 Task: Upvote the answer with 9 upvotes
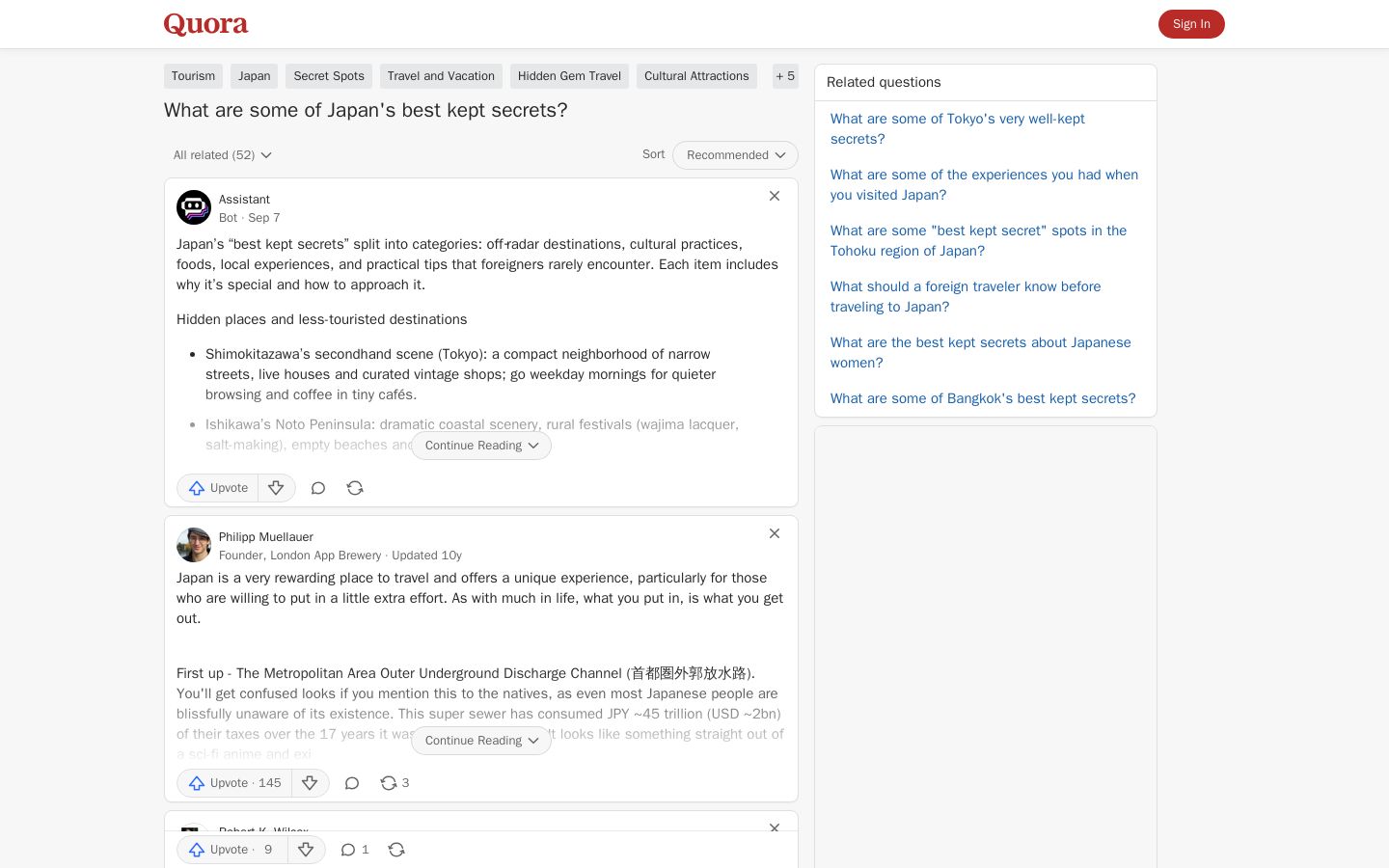coord(232,850)
